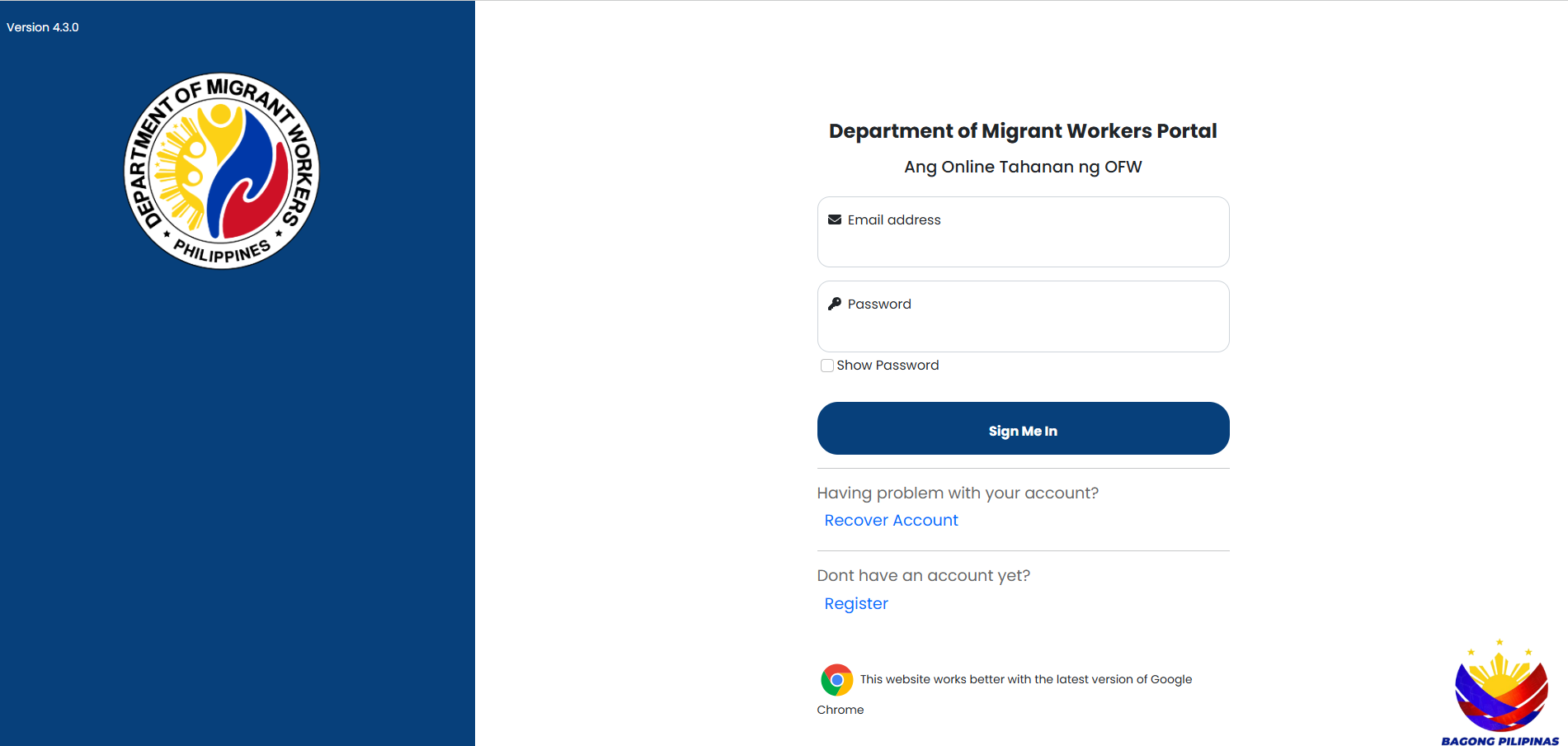Click the Dont have an account yet text
This screenshot has width=1568, height=746.
(923, 576)
